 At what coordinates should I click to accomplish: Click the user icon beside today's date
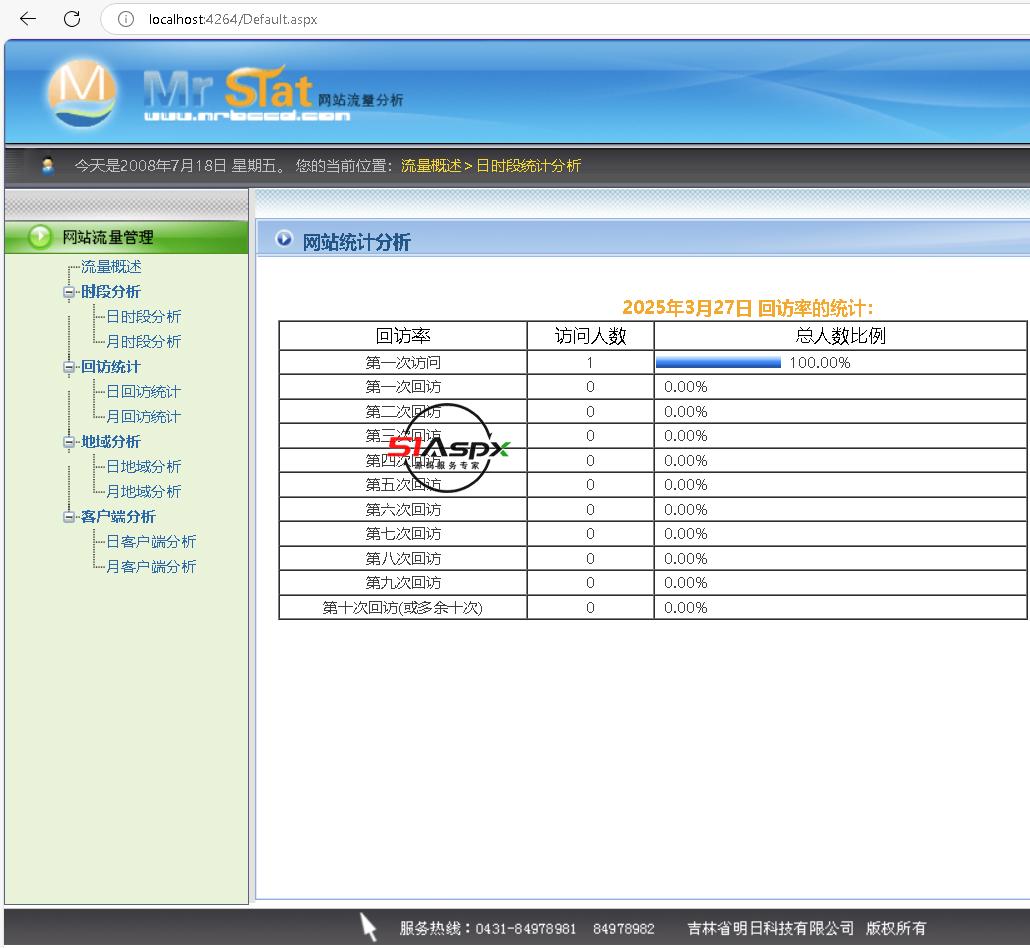[47, 165]
